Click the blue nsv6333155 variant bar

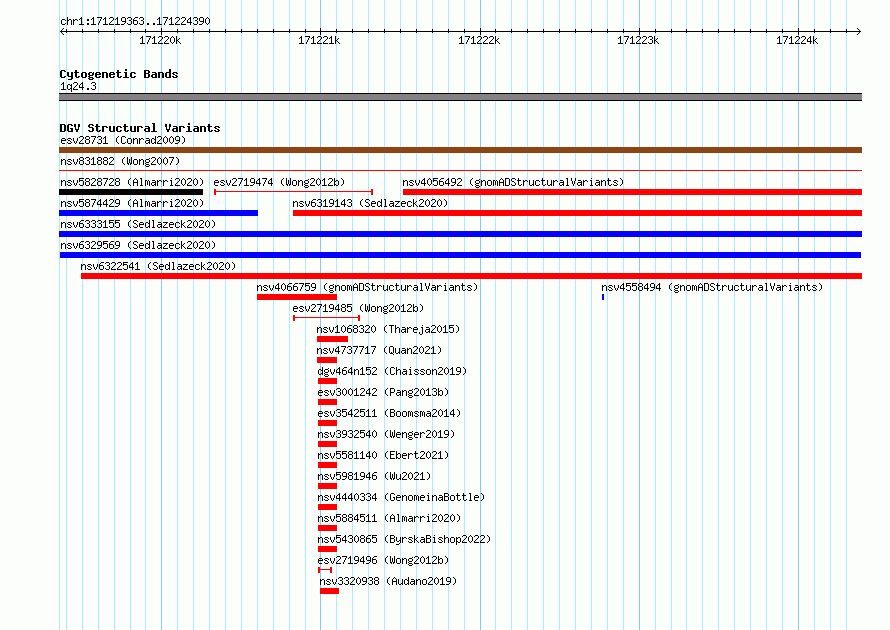[460, 234]
